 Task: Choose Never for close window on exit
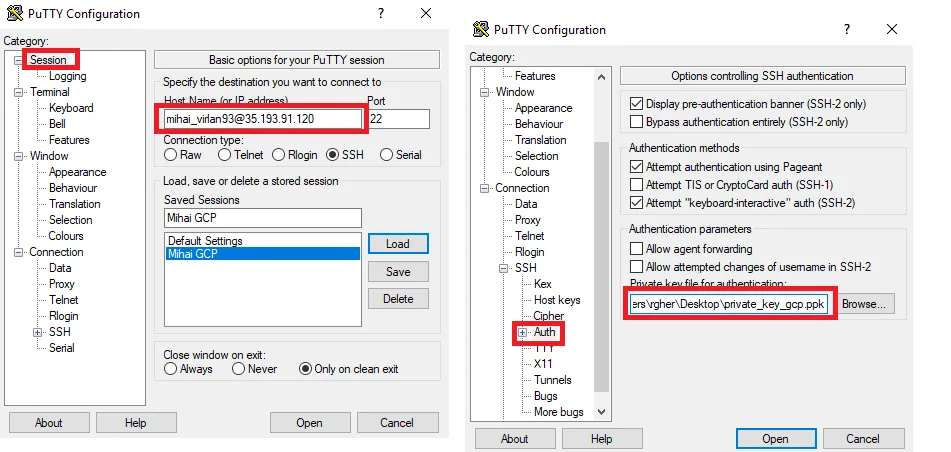point(238,368)
